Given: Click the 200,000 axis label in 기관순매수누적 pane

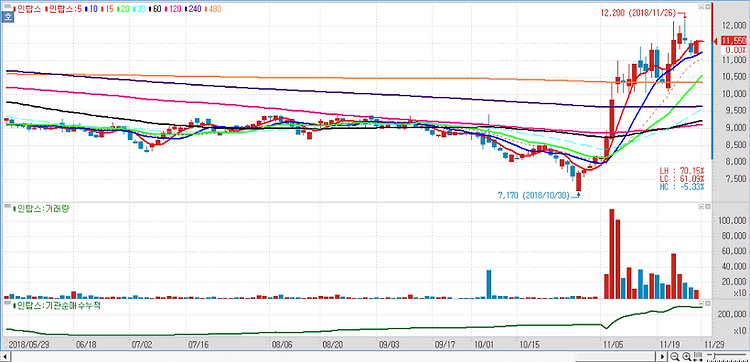Looking at the screenshot, I should pyautogui.click(x=733, y=314).
